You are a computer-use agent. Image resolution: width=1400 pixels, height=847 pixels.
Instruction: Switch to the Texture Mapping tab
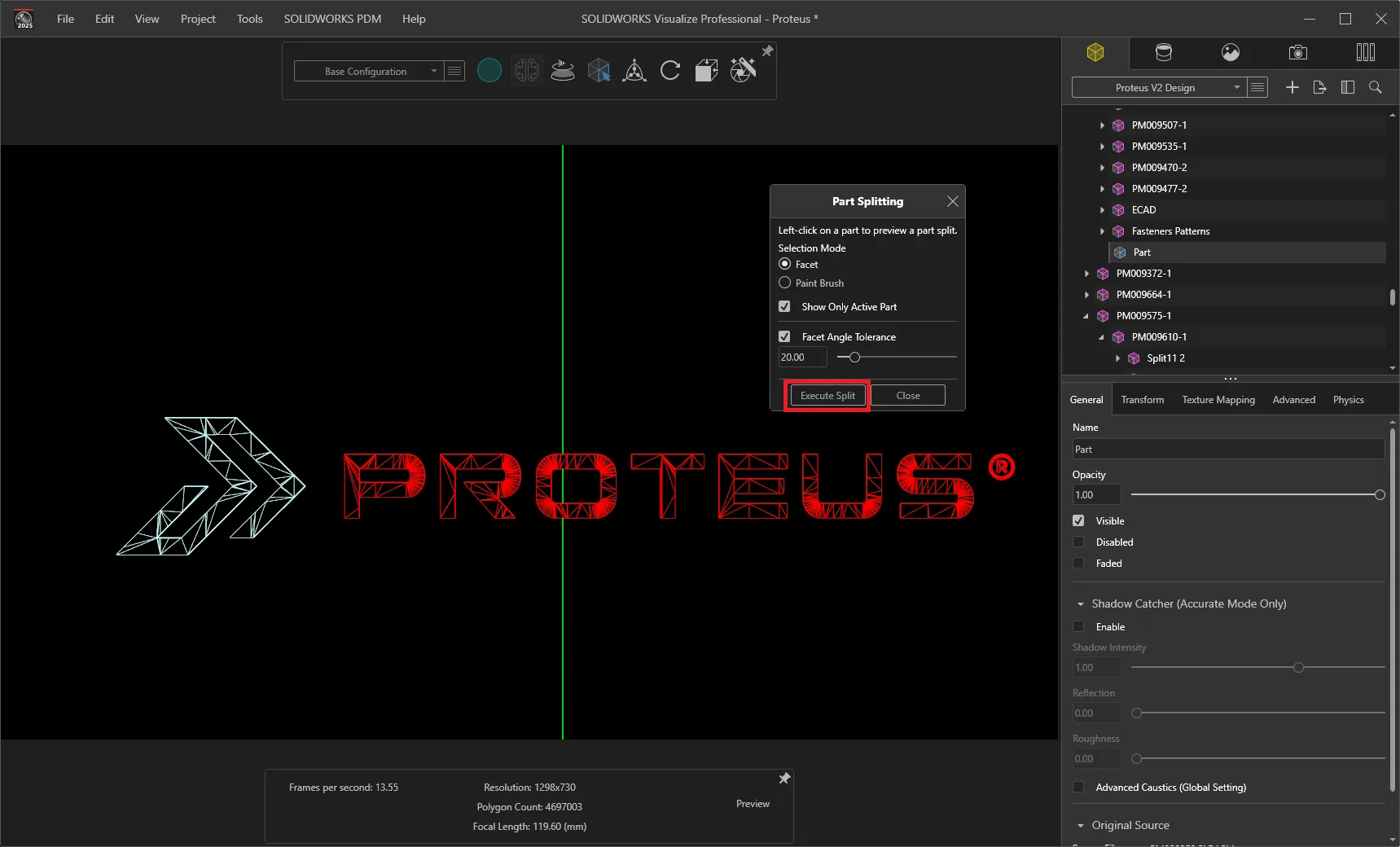(1218, 400)
